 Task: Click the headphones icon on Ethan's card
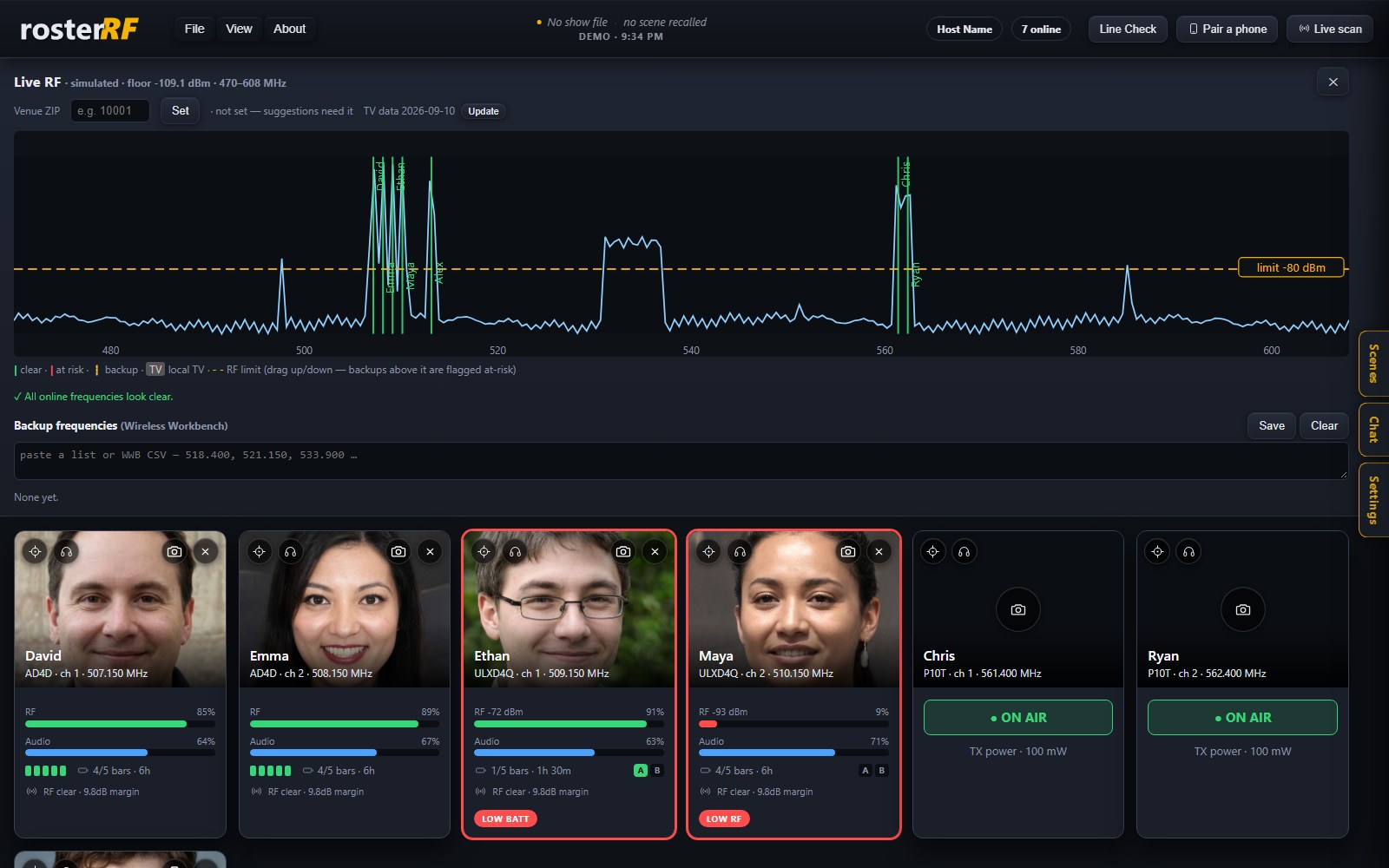click(x=515, y=551)
